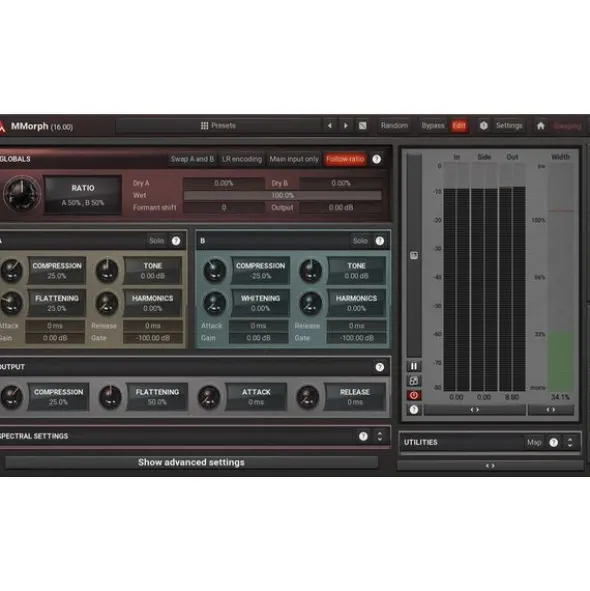This screenshot has height=591, width=590.
Task: Click the Globals Output 0.00 dB field
Action: [x=341, y=208]
